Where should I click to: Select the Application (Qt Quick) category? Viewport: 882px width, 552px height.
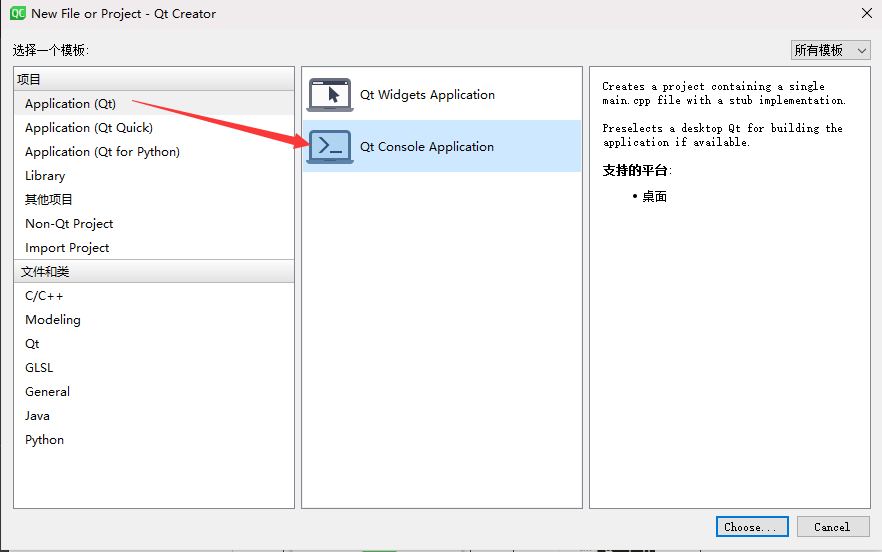154,128
